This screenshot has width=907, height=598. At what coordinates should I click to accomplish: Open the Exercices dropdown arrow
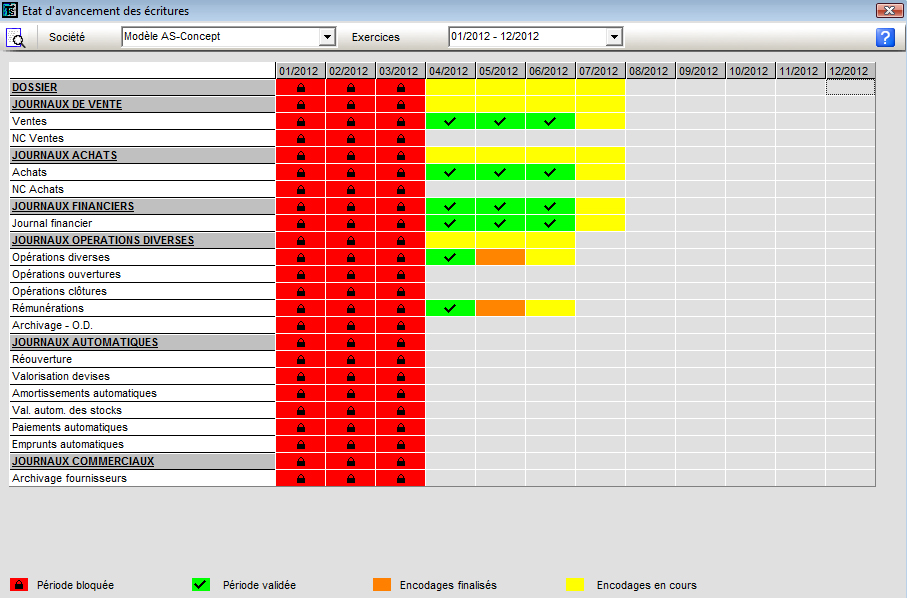pyautogui.click(x=614, y=37)
